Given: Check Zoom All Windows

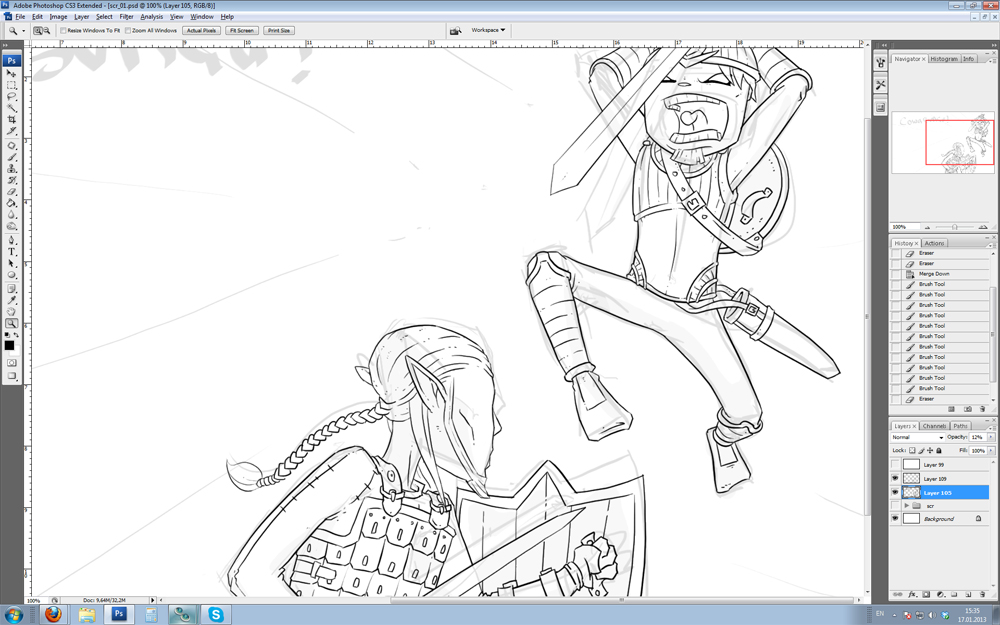Looking at the screenshot, I should [128, 31].
